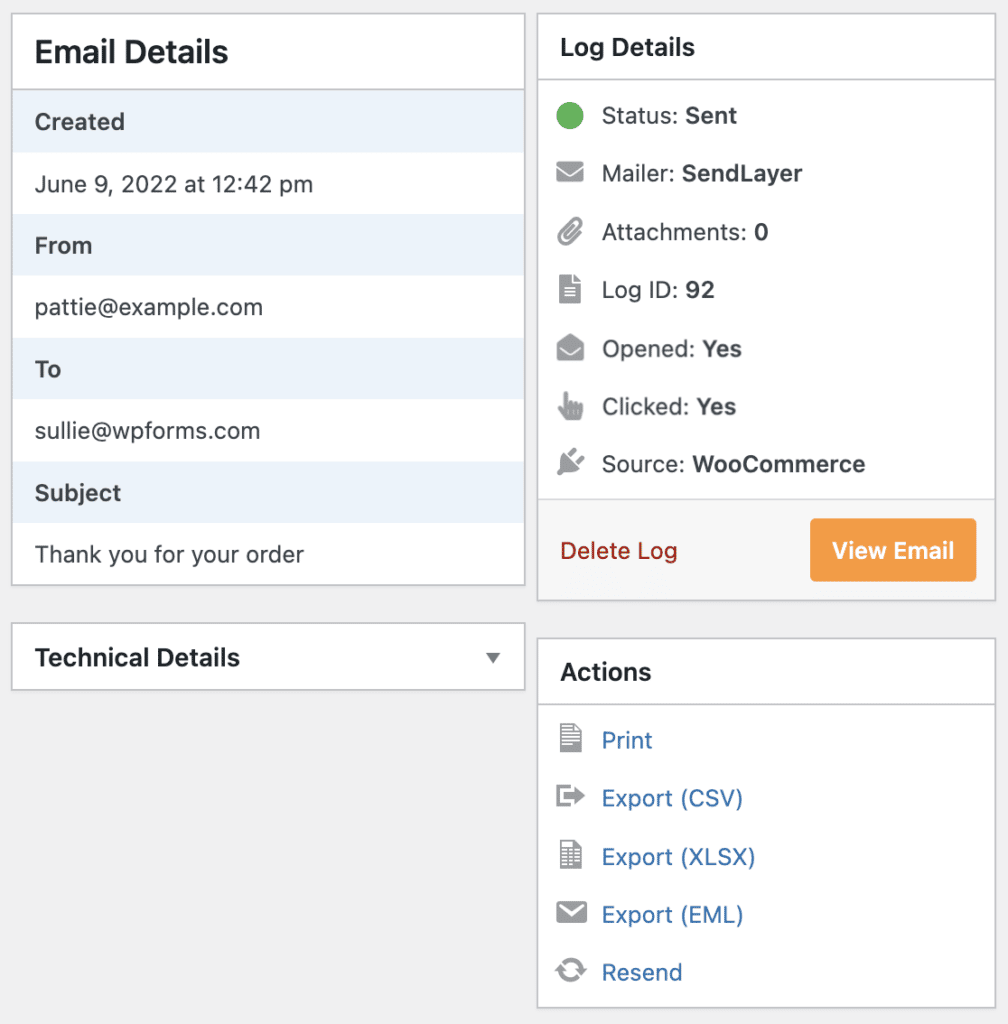
Task: Click the Opened open-envelope icon
Action: pos(570,348)
